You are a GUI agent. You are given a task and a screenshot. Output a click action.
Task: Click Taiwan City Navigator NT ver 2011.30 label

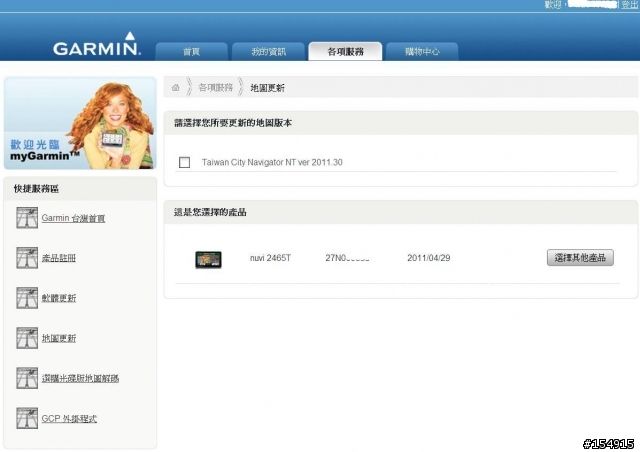(272, 162)
